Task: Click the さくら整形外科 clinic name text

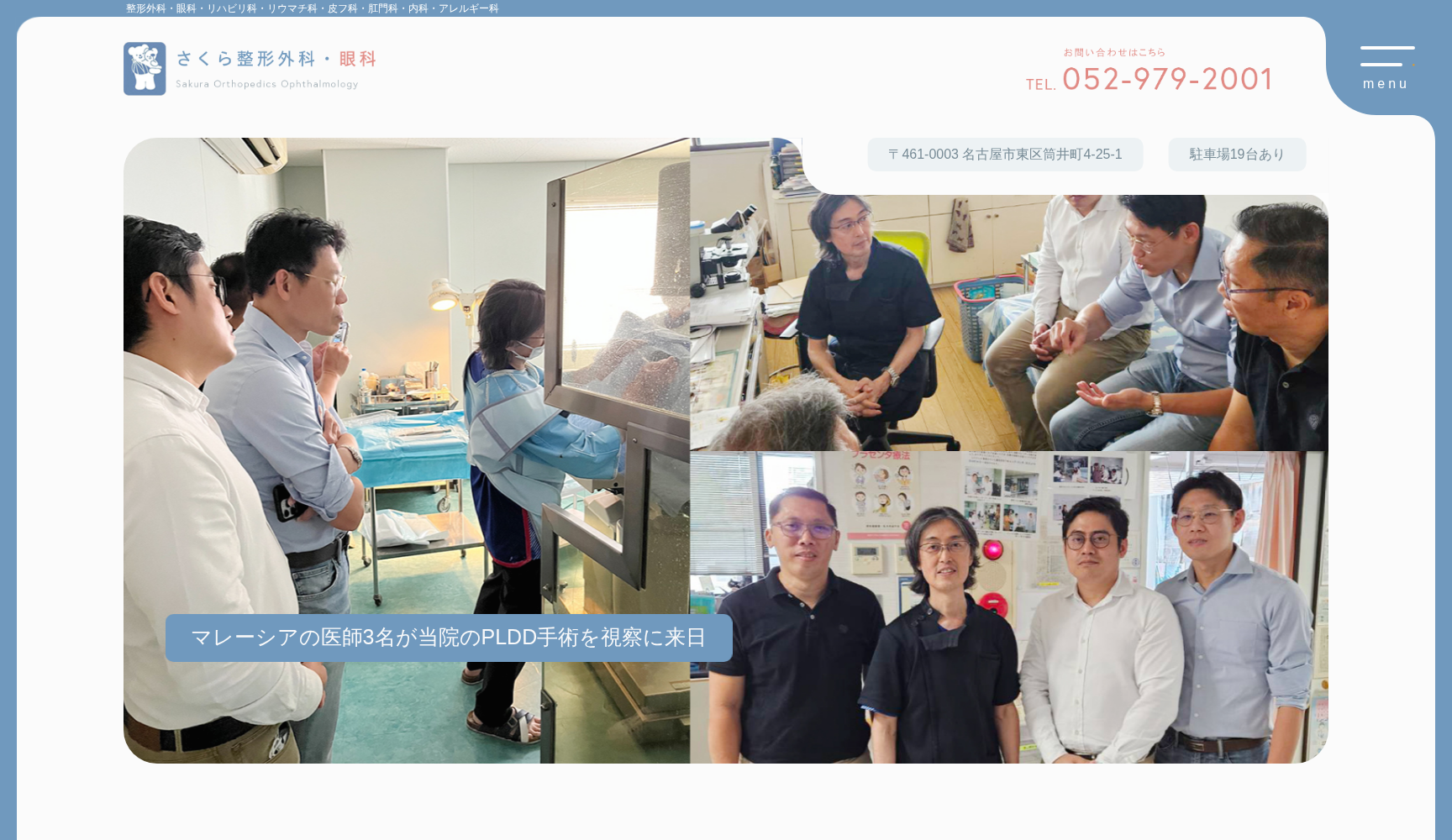Action: click(x=246, y=59)
